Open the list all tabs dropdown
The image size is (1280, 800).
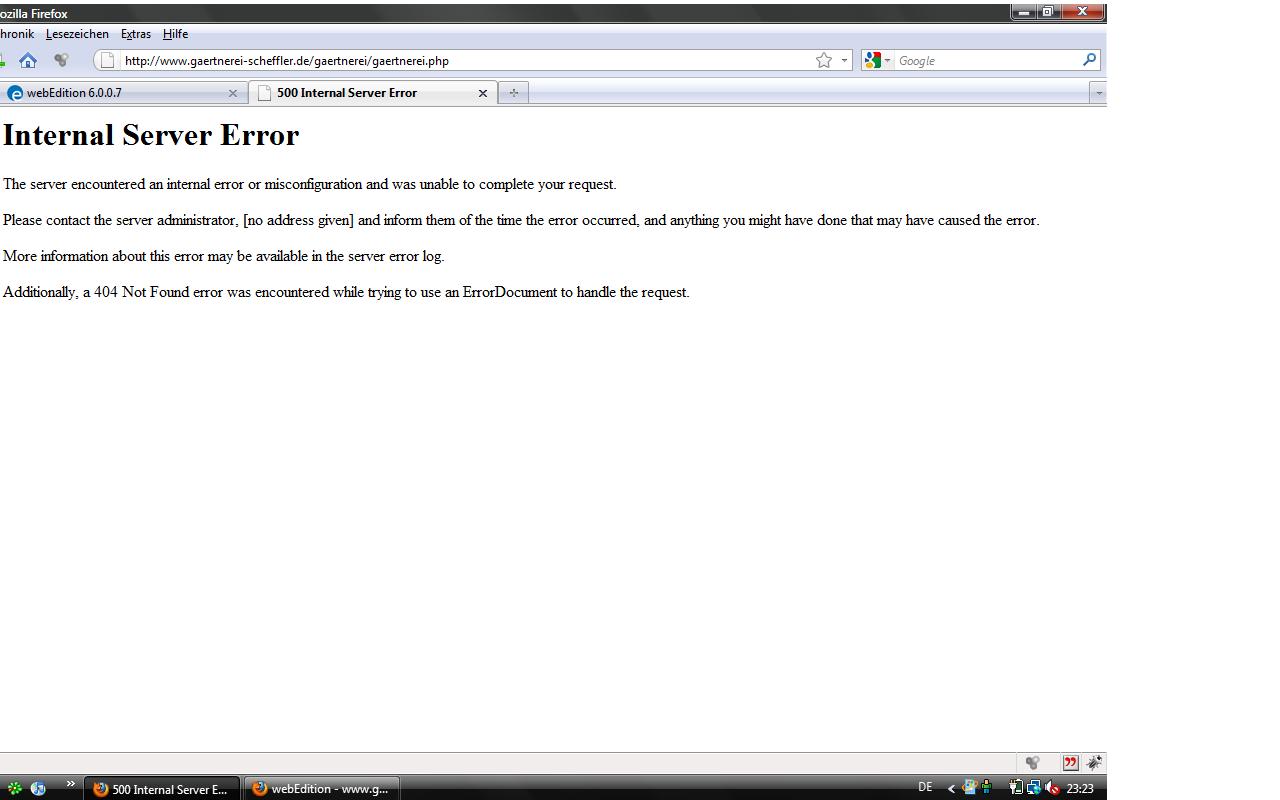coord(1098,93)
